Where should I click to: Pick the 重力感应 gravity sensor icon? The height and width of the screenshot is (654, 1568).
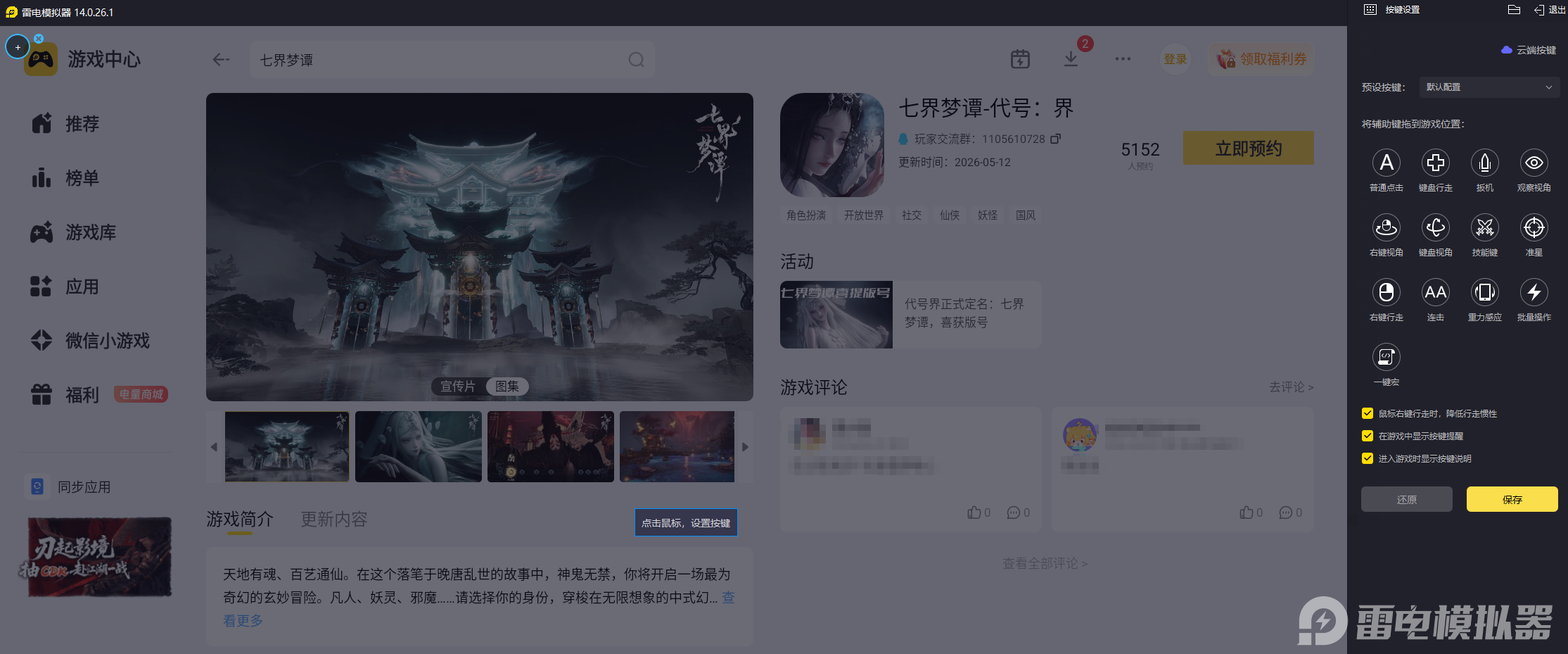click(1484, 292)
